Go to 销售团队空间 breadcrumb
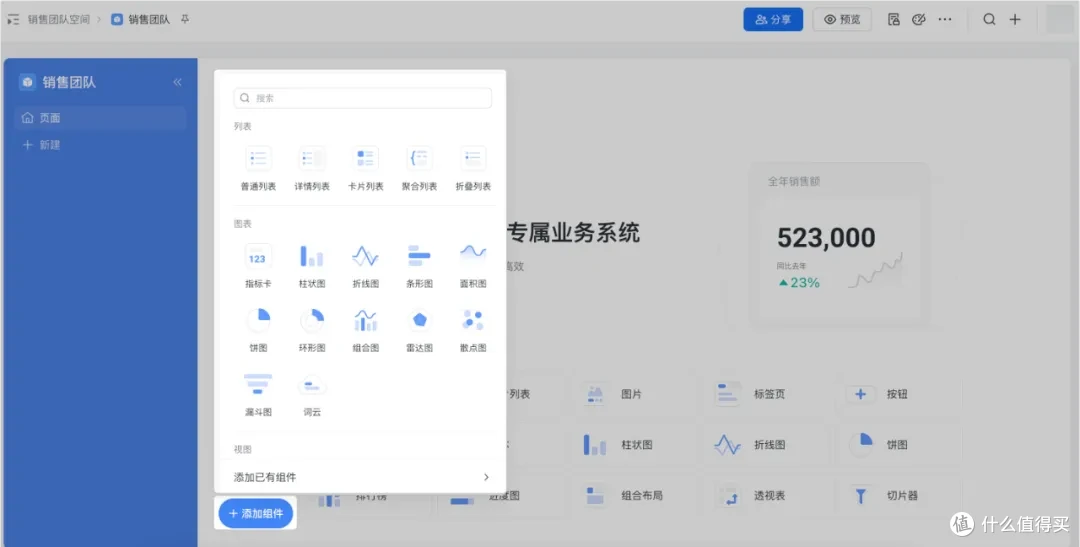Screen dimensions: 1080x547 tap(59, 19)
